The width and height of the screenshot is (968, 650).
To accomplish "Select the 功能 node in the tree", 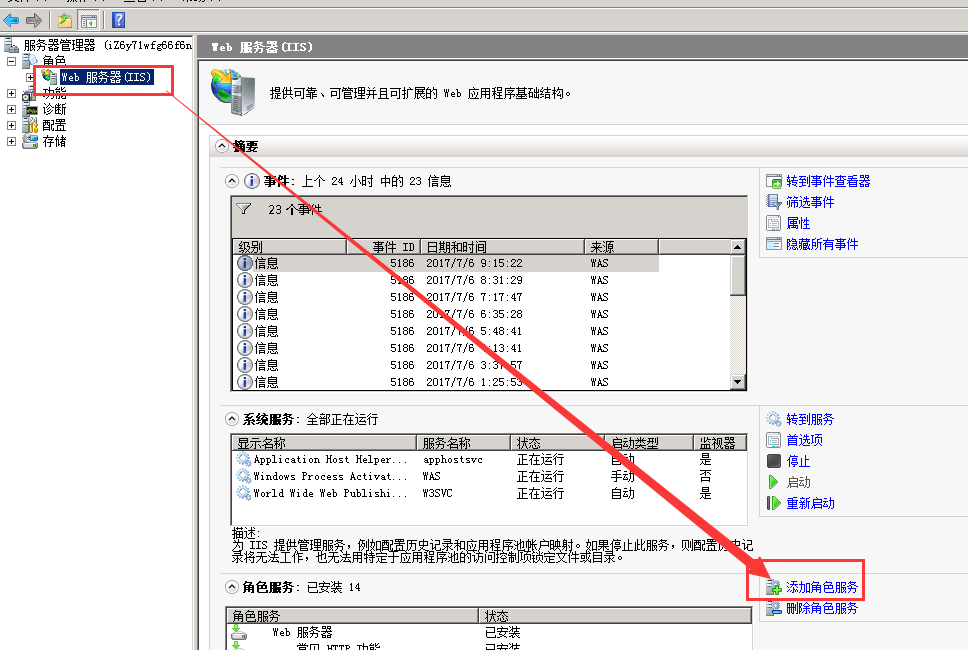I will (x=54, y=93).
